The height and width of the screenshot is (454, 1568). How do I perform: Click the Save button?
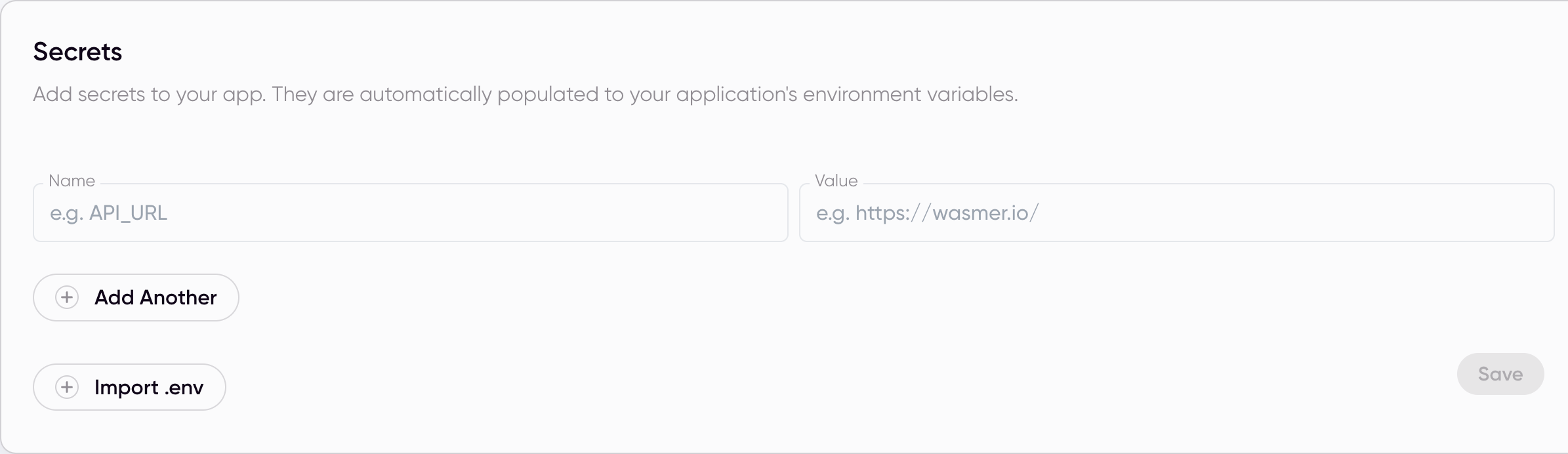[x=1500, y=373]
